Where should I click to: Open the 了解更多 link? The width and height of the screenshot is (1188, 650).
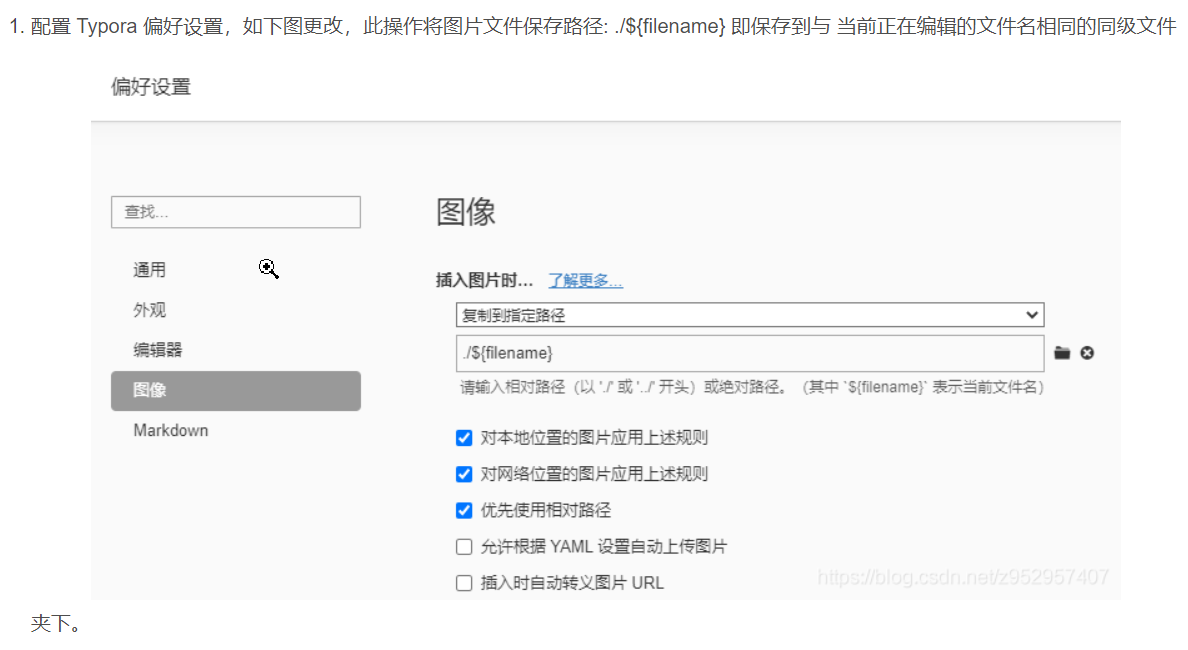tap(585, 281)
